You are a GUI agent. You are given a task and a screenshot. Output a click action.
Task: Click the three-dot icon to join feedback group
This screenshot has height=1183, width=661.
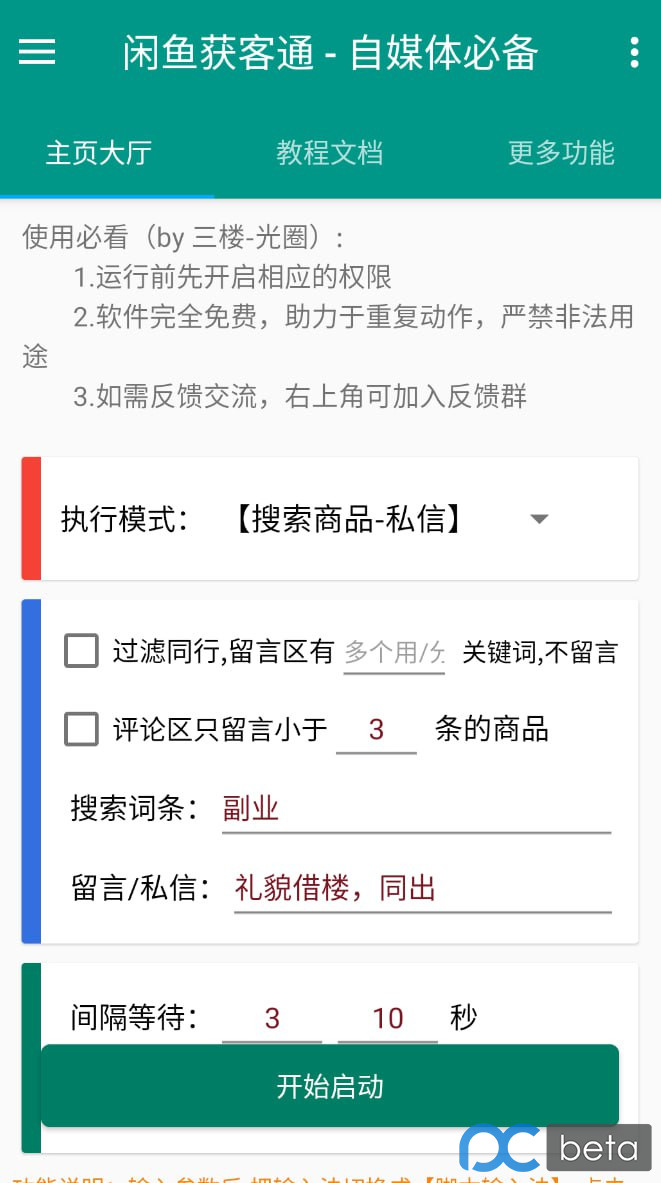[634, 52]
